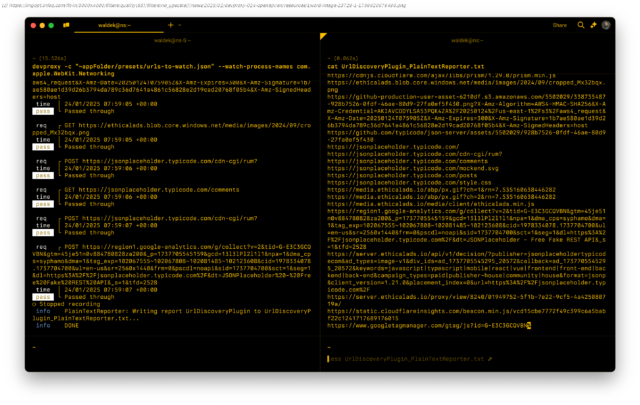Toggle the left panel icon beside window controls
The height and width of the screenshot is (405, 640).
[66, 23]
